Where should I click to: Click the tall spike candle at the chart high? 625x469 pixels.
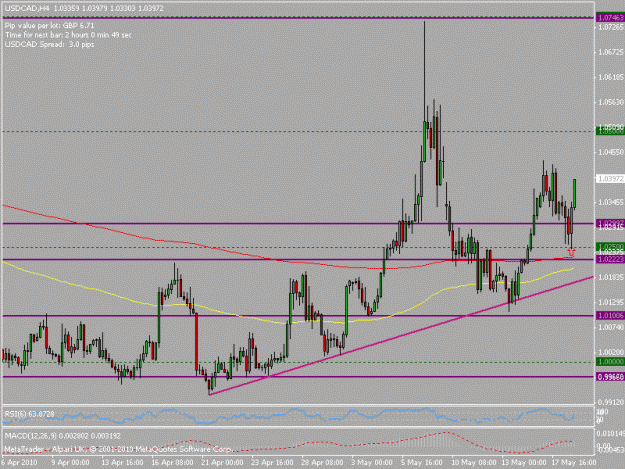[425, 91]
